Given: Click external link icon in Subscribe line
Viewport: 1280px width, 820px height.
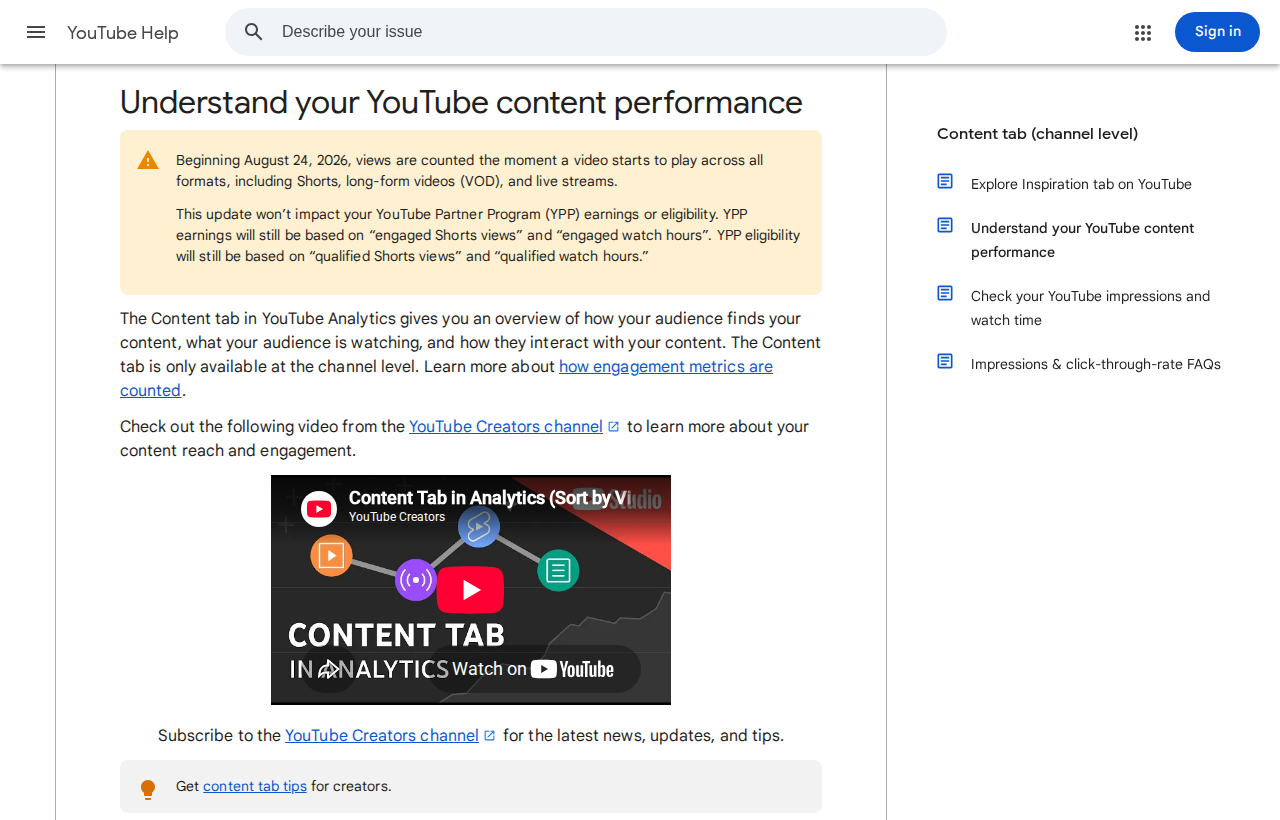Looking at the screenshot, I should pos(490,736).
